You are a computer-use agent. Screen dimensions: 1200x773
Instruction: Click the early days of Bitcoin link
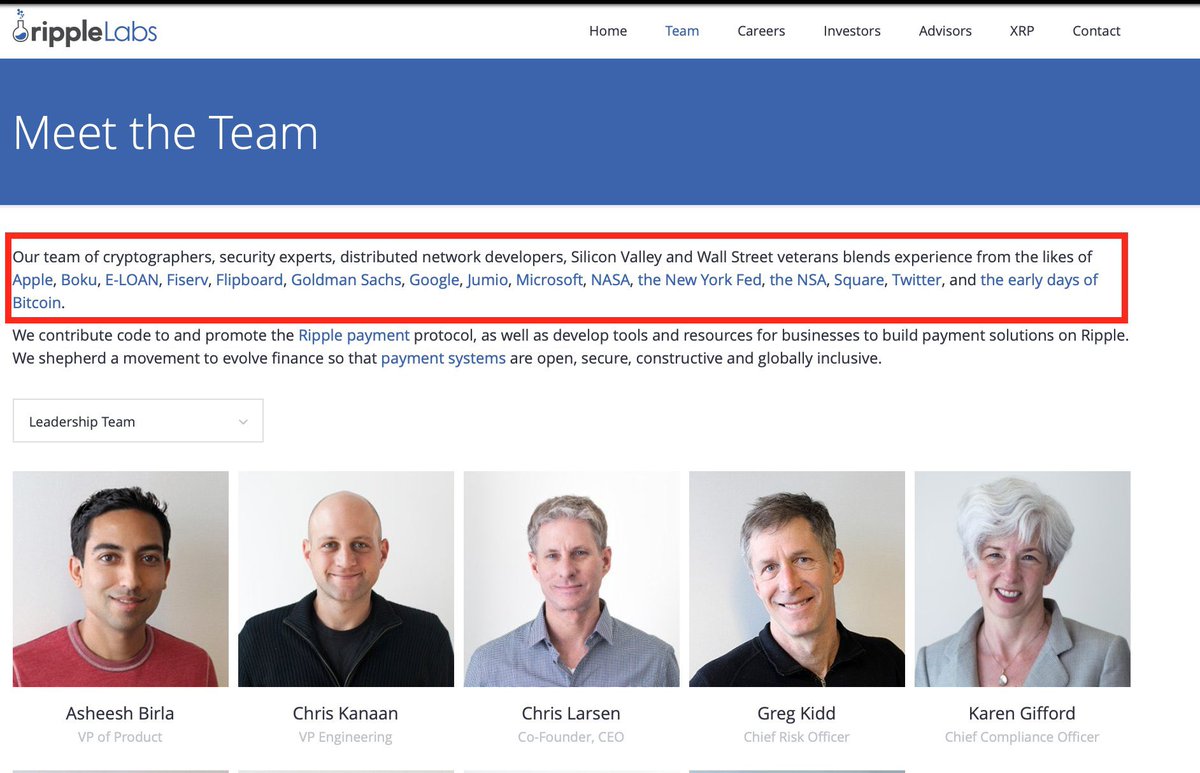click(1039, 280)
